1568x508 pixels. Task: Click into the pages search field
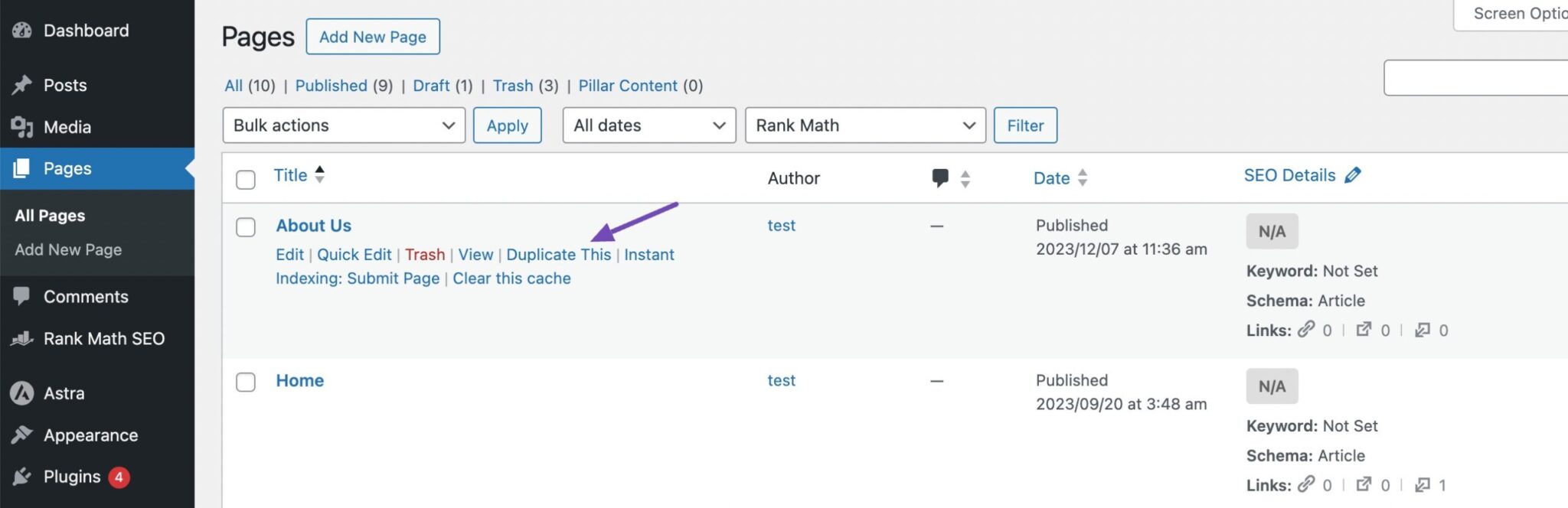coord(1475,78)
